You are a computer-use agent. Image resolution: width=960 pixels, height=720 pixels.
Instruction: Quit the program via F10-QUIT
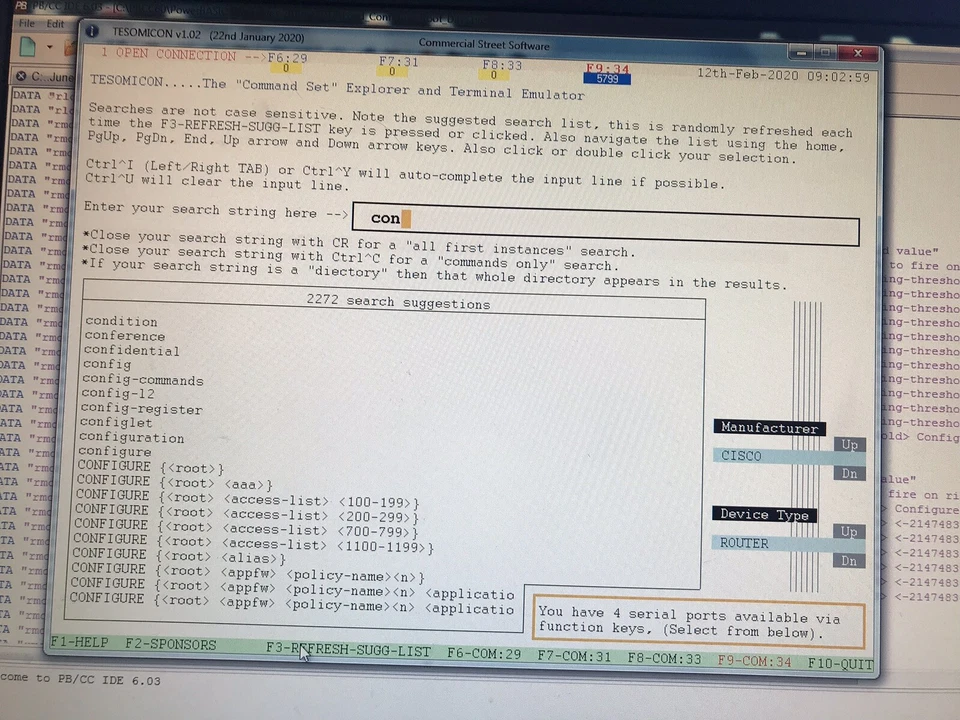[839, 662]
